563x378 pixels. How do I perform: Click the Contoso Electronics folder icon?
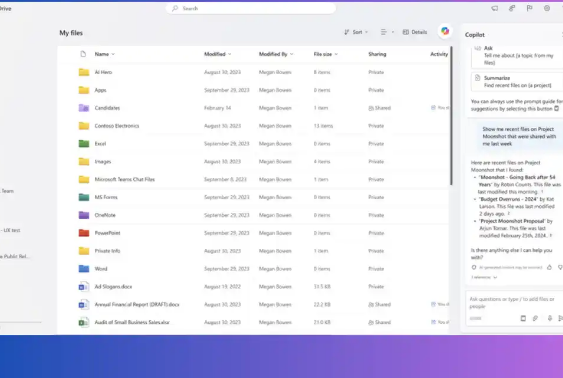coord(84,126)
